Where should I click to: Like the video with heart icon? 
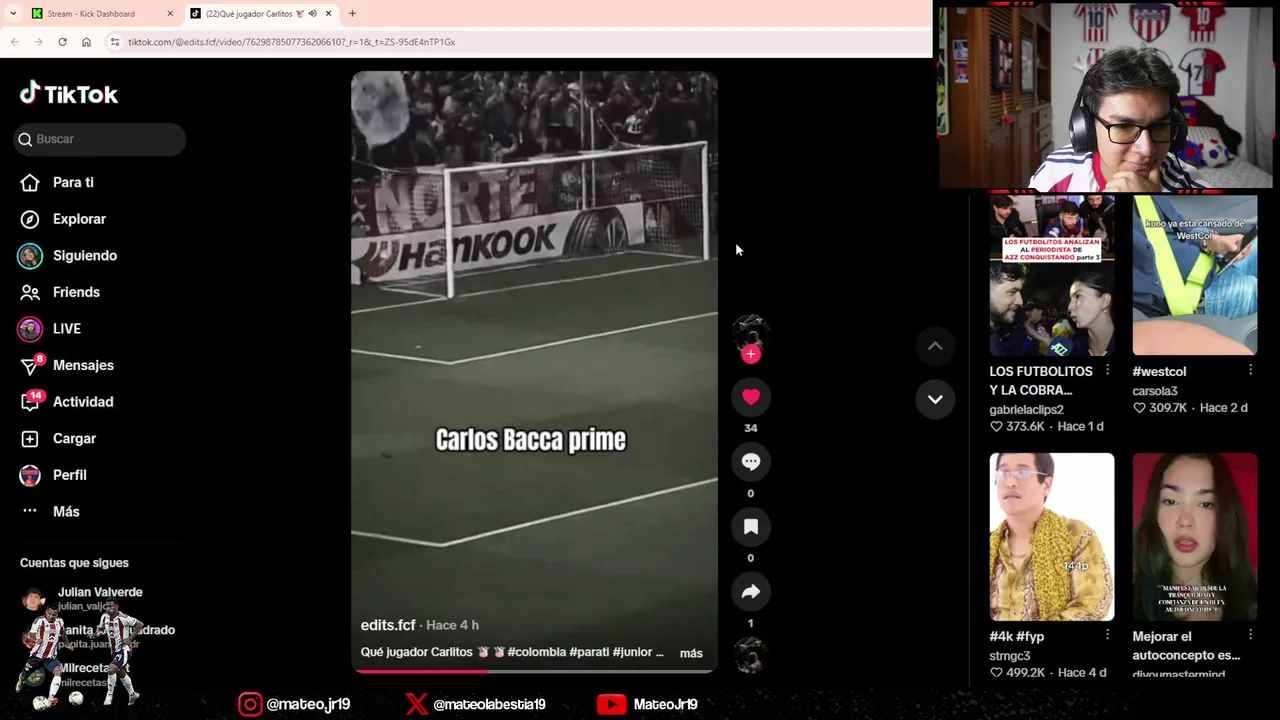751,397
